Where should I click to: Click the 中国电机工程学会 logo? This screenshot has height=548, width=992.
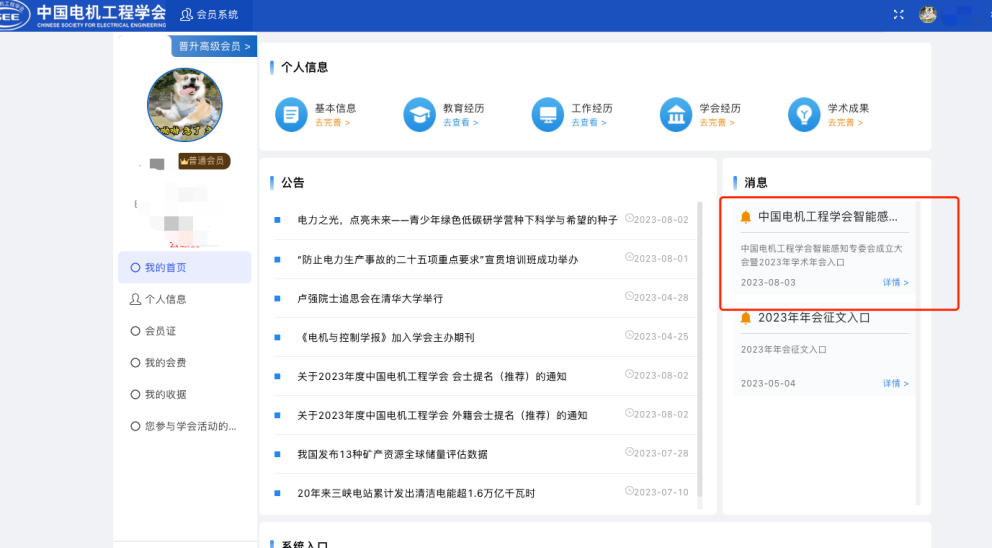[84, 15]
